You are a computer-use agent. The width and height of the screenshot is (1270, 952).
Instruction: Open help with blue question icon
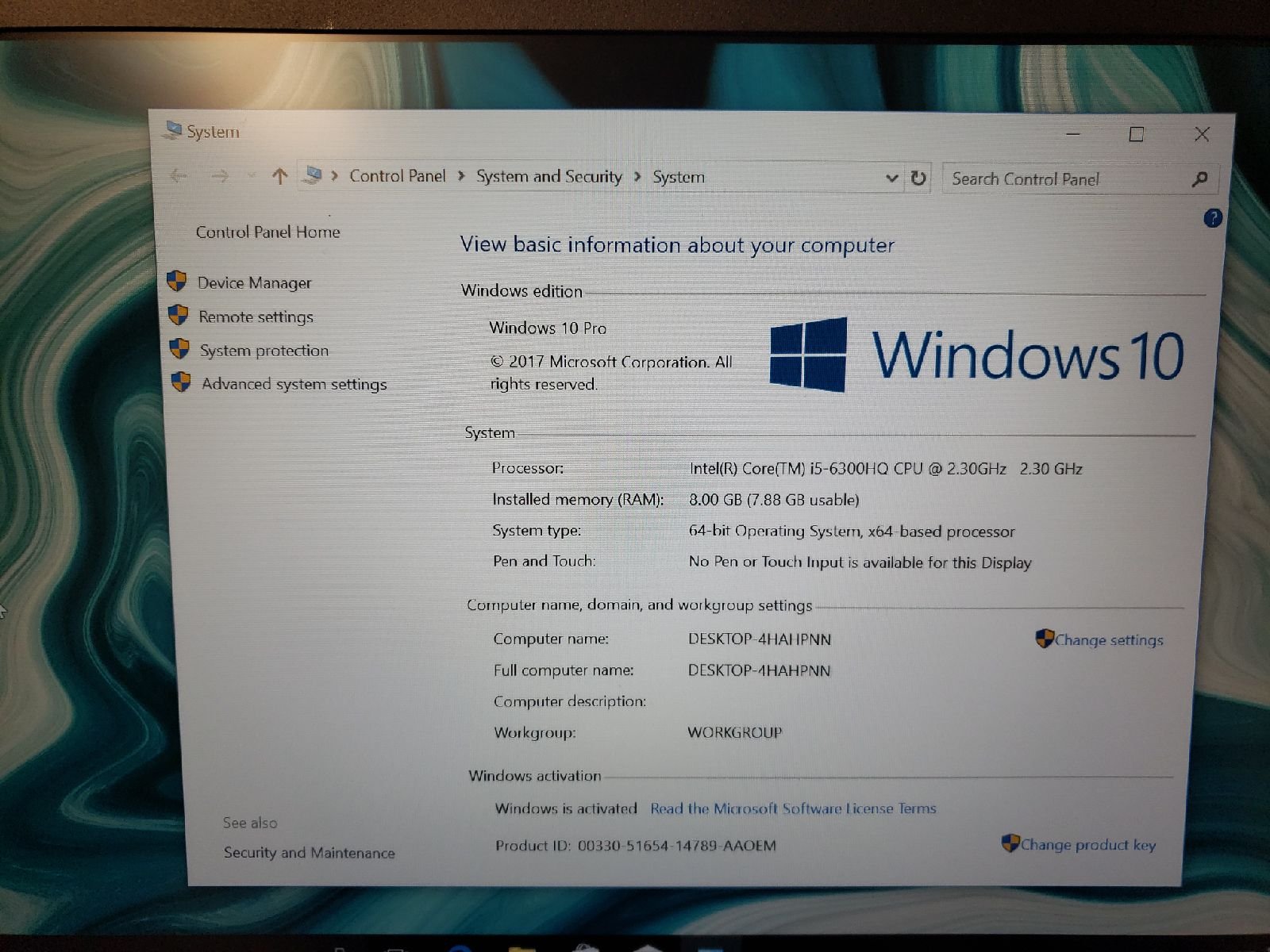point(1212,218)
